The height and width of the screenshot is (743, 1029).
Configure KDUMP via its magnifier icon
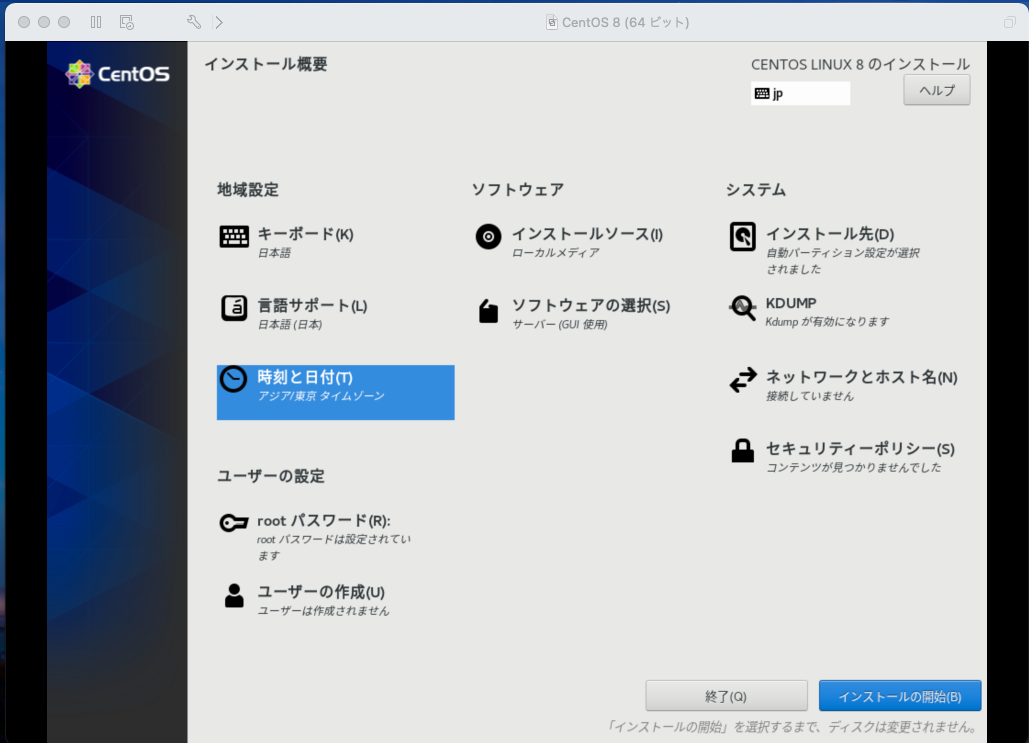(742, 308)
